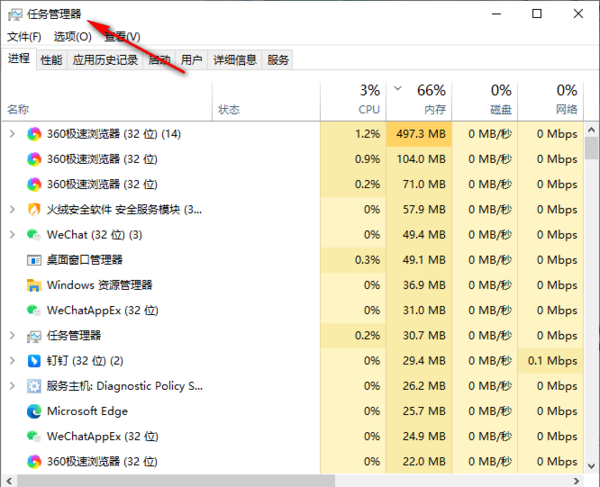The image size is (600, 487).
Task: Click the 29.4 MB memory cell
Action: (x=419, y=361)
